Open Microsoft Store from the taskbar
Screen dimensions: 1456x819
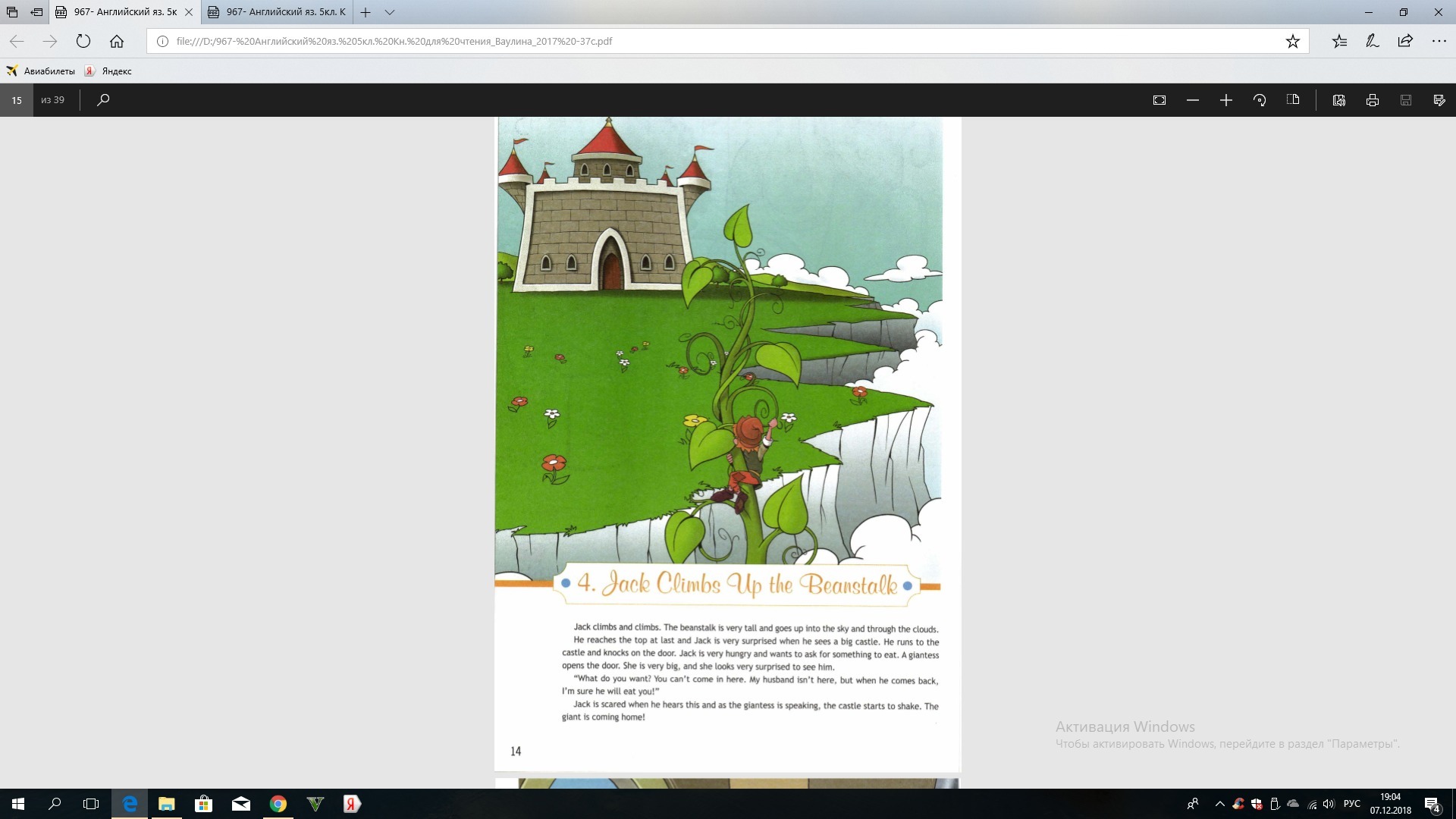(203, 804)
